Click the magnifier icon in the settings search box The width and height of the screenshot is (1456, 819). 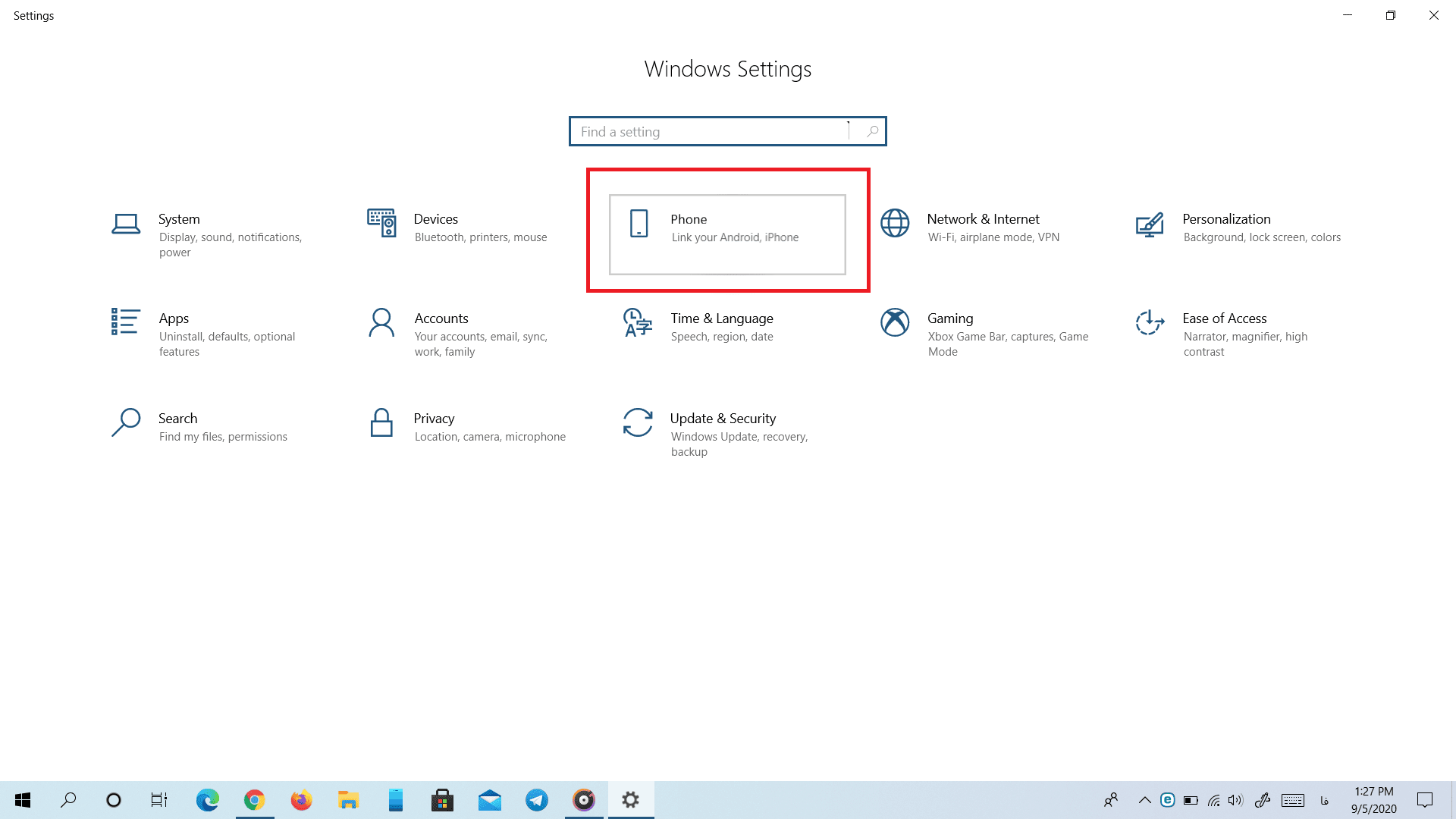[x=873, y=131]
